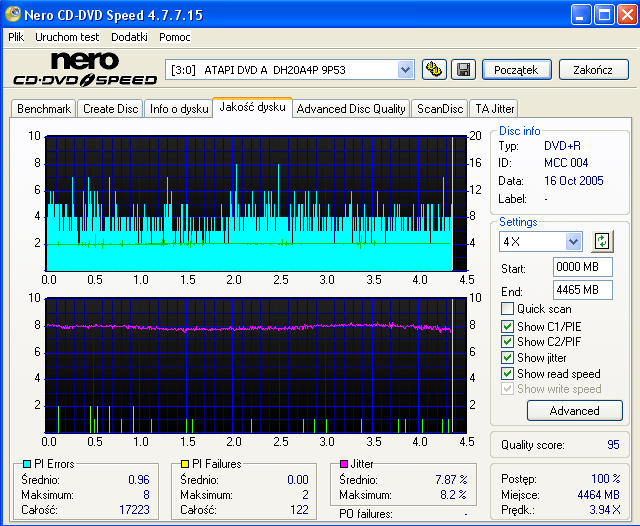The height and width of the screenshot is (526, 640).
Task: Uncheck Show C2/PIF checkbox
Action: pos(507,342)
